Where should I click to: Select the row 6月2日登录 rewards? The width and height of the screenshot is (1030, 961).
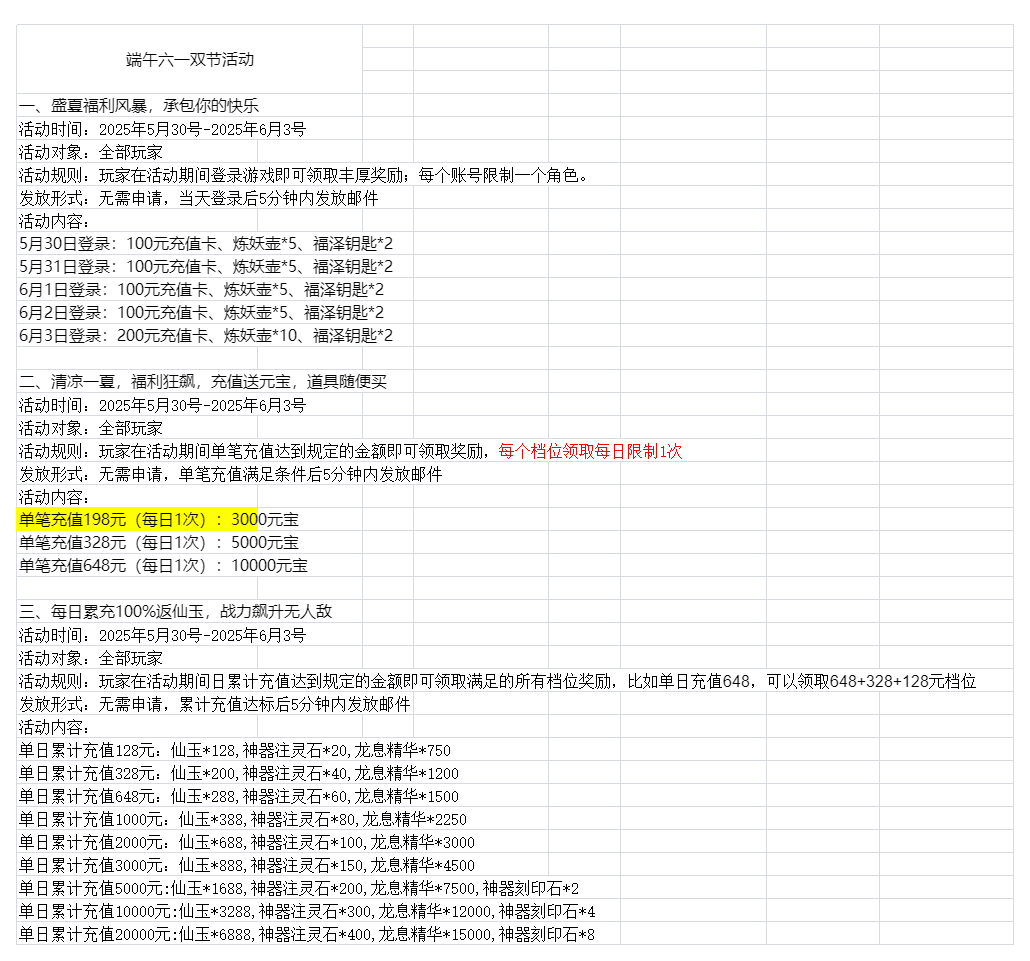(x=201, y=313)
